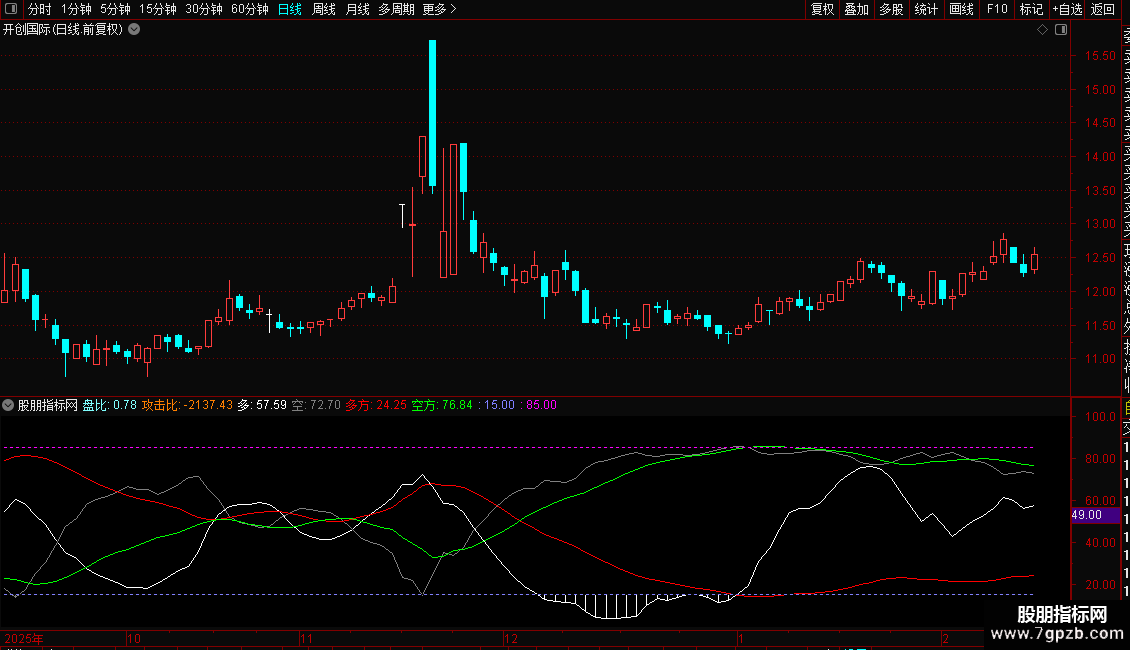Switch to the 周线 weekly chart tab

pyautogui.click(x=324, y=9)
